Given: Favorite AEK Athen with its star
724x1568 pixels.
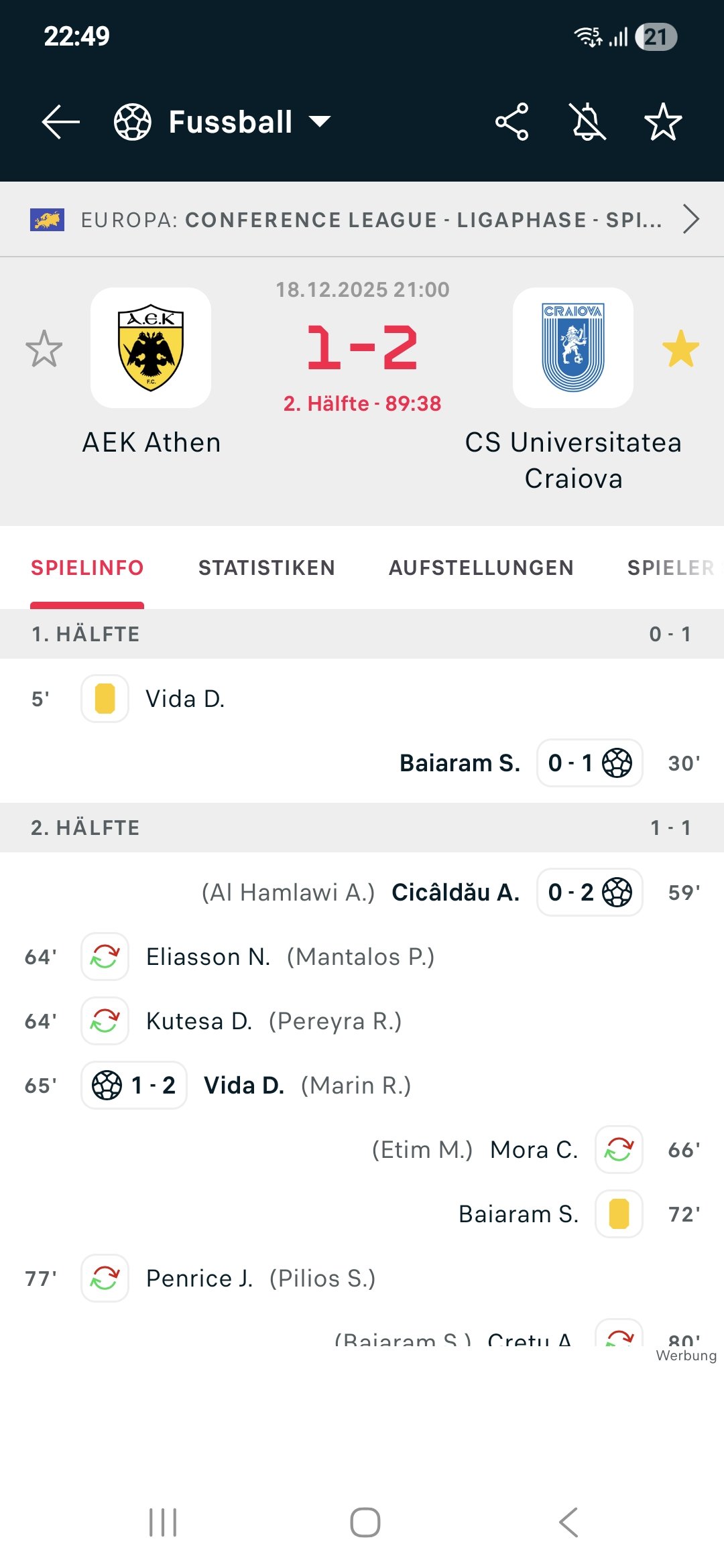Looking at the screenshot, I should point(44,348).
